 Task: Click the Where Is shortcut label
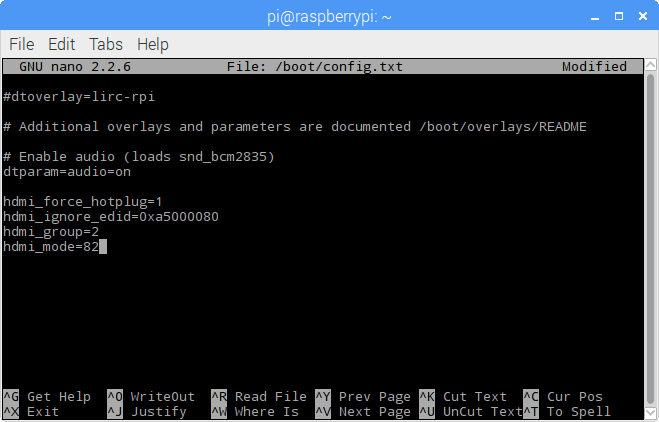266,412
